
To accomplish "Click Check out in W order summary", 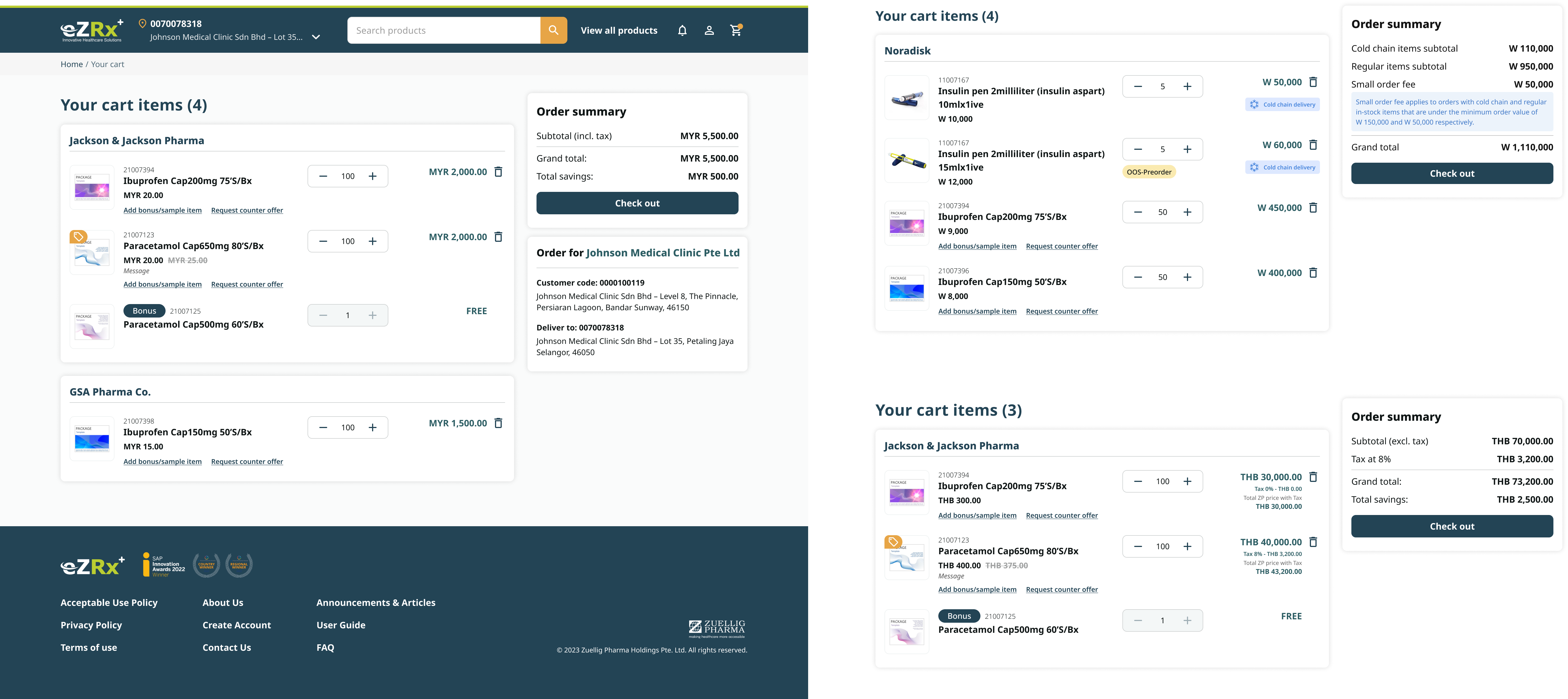I will (1452, 173).
